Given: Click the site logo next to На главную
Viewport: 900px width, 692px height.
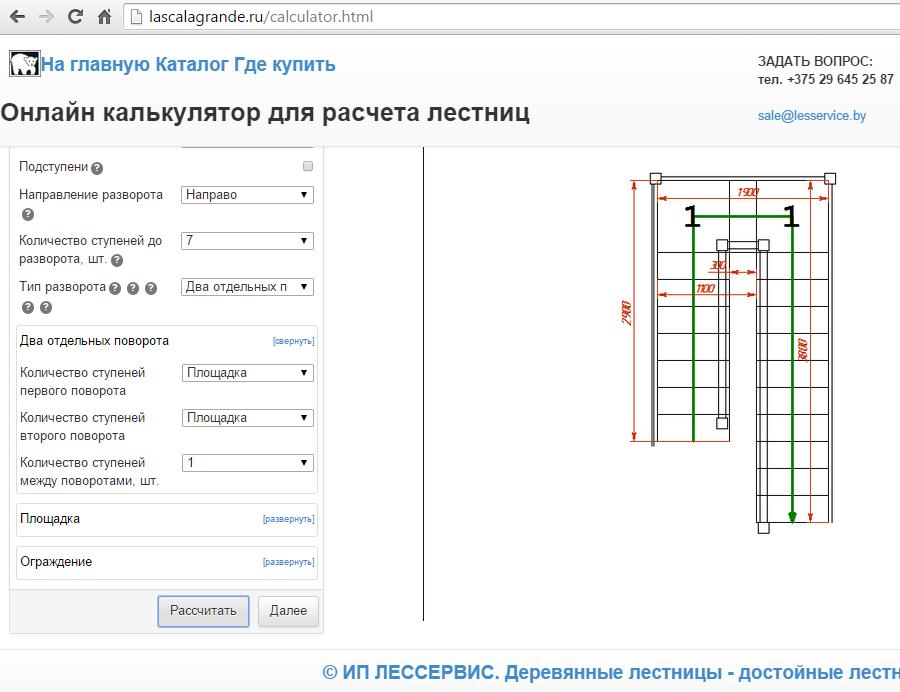Looking at the screenshot, I should pyautogui.click(x=24, y=65).
